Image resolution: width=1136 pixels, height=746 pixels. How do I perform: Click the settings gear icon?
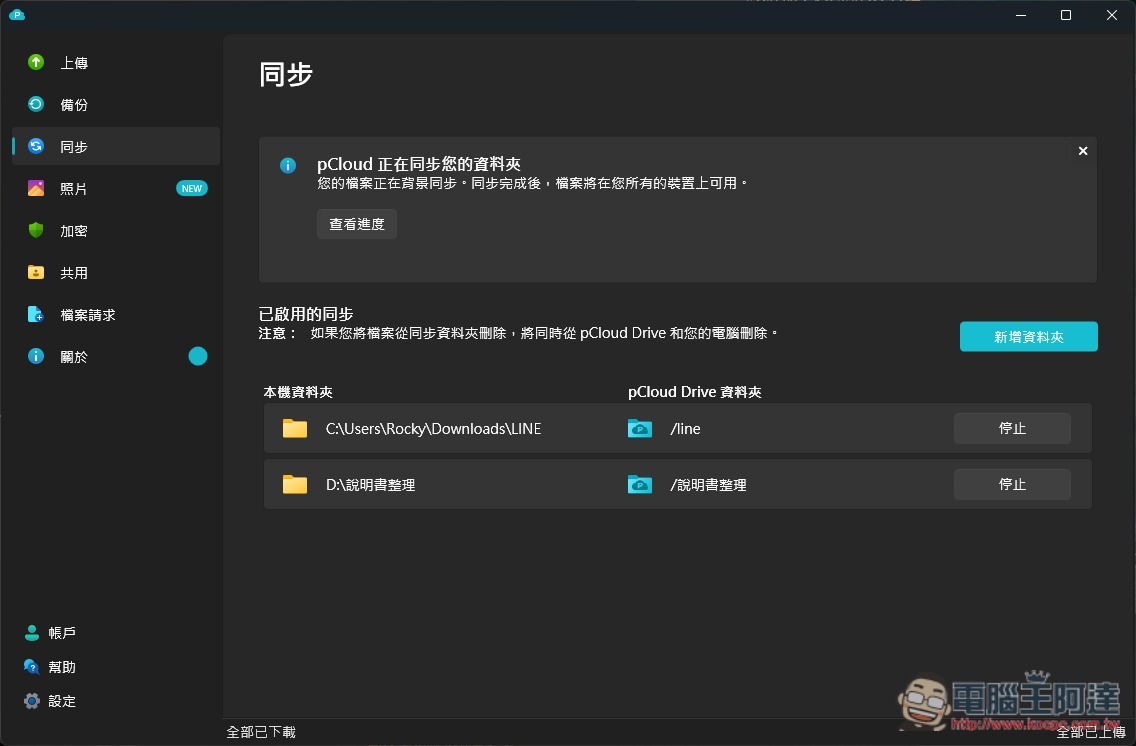click(x=31, y=700)
